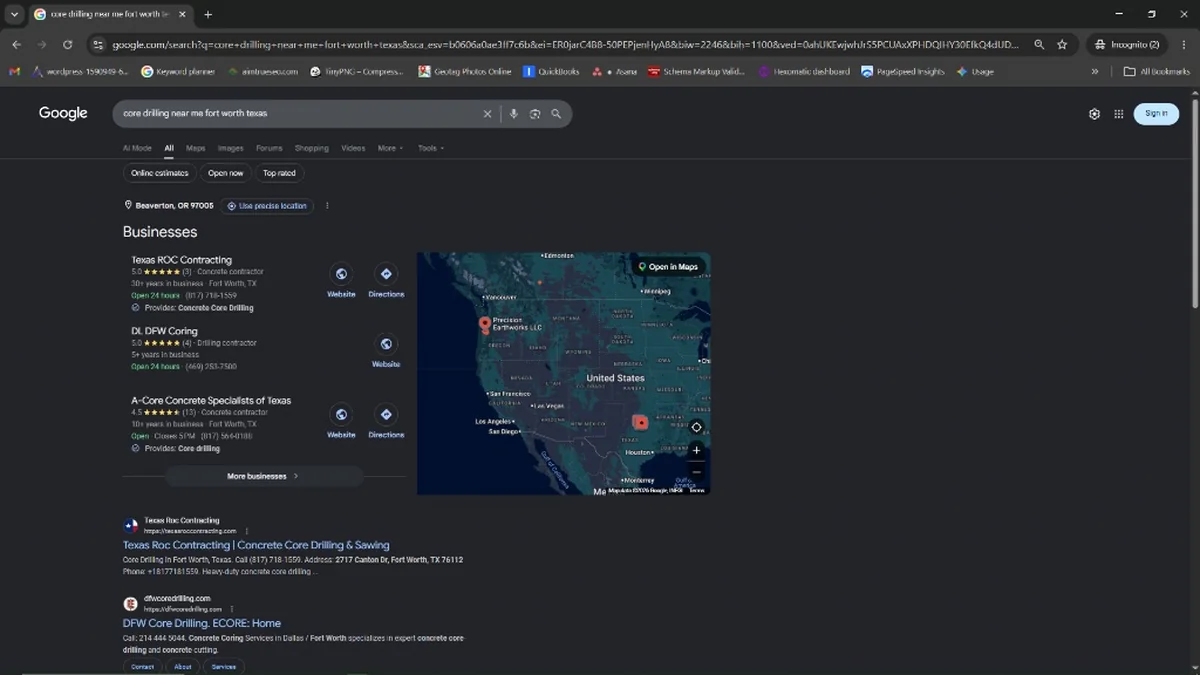Expand More businesses listing

click(264, 476)
